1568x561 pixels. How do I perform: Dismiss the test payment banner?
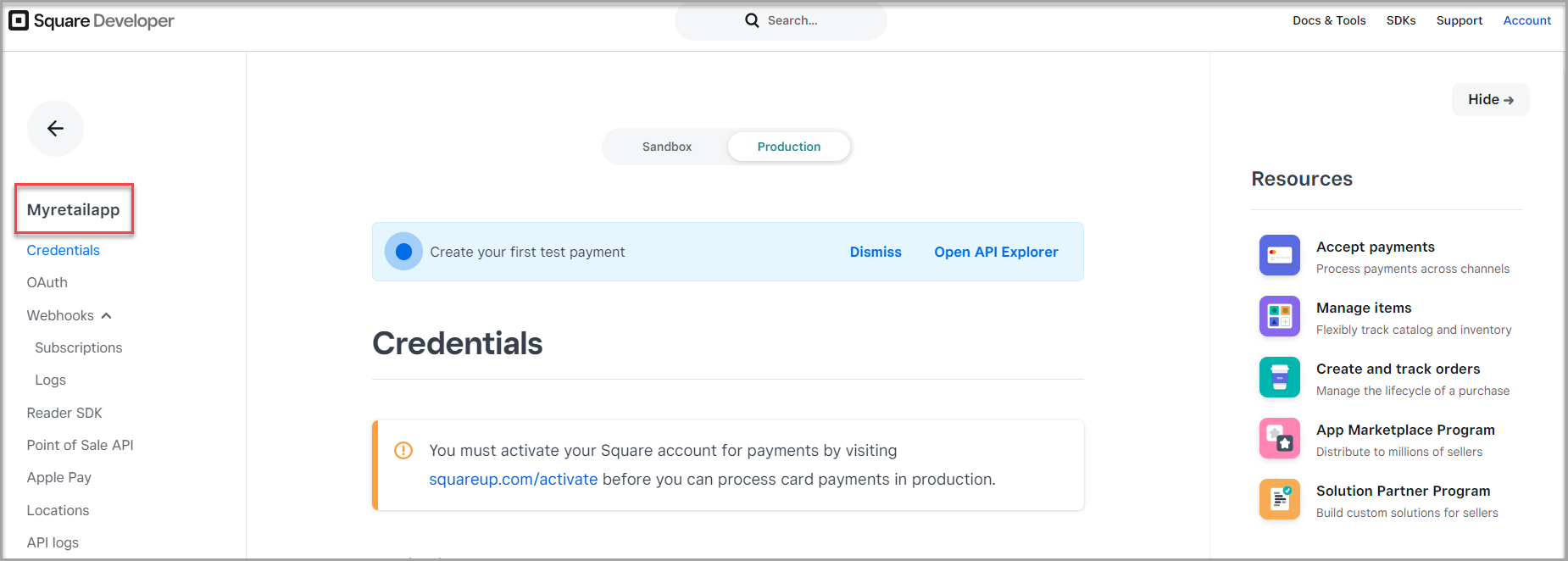876,252
